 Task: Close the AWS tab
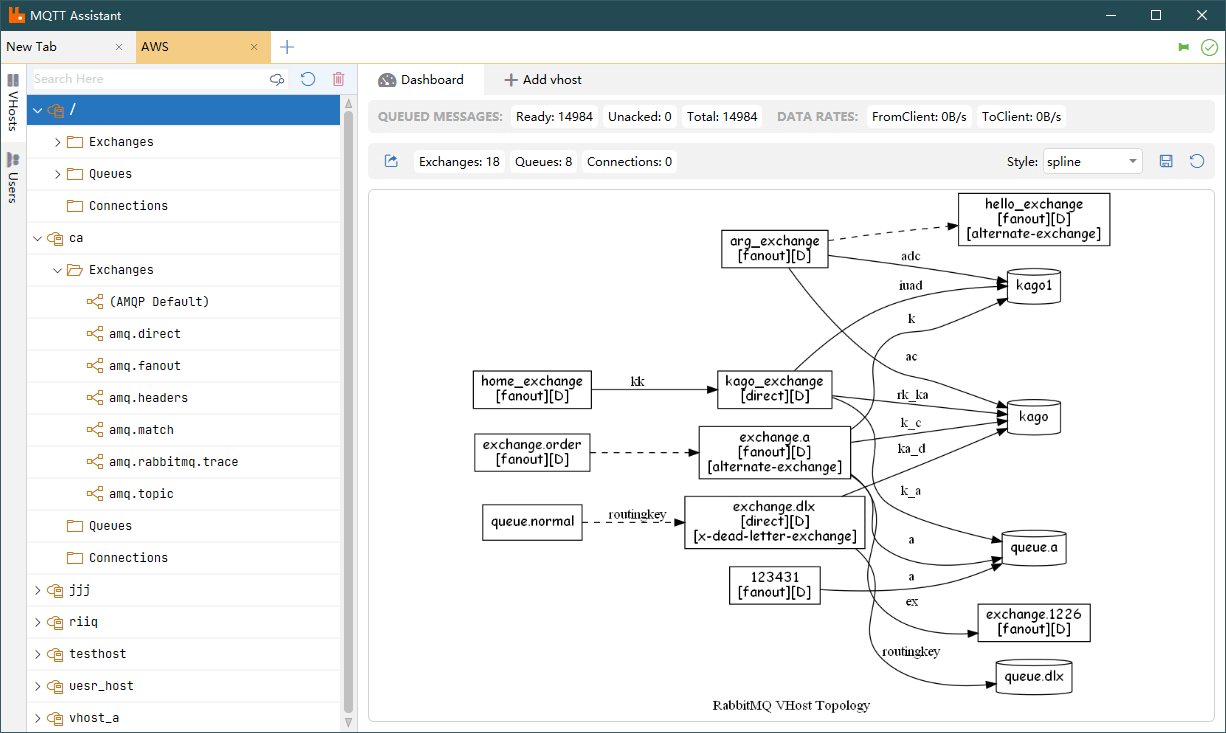coord(254,47)
